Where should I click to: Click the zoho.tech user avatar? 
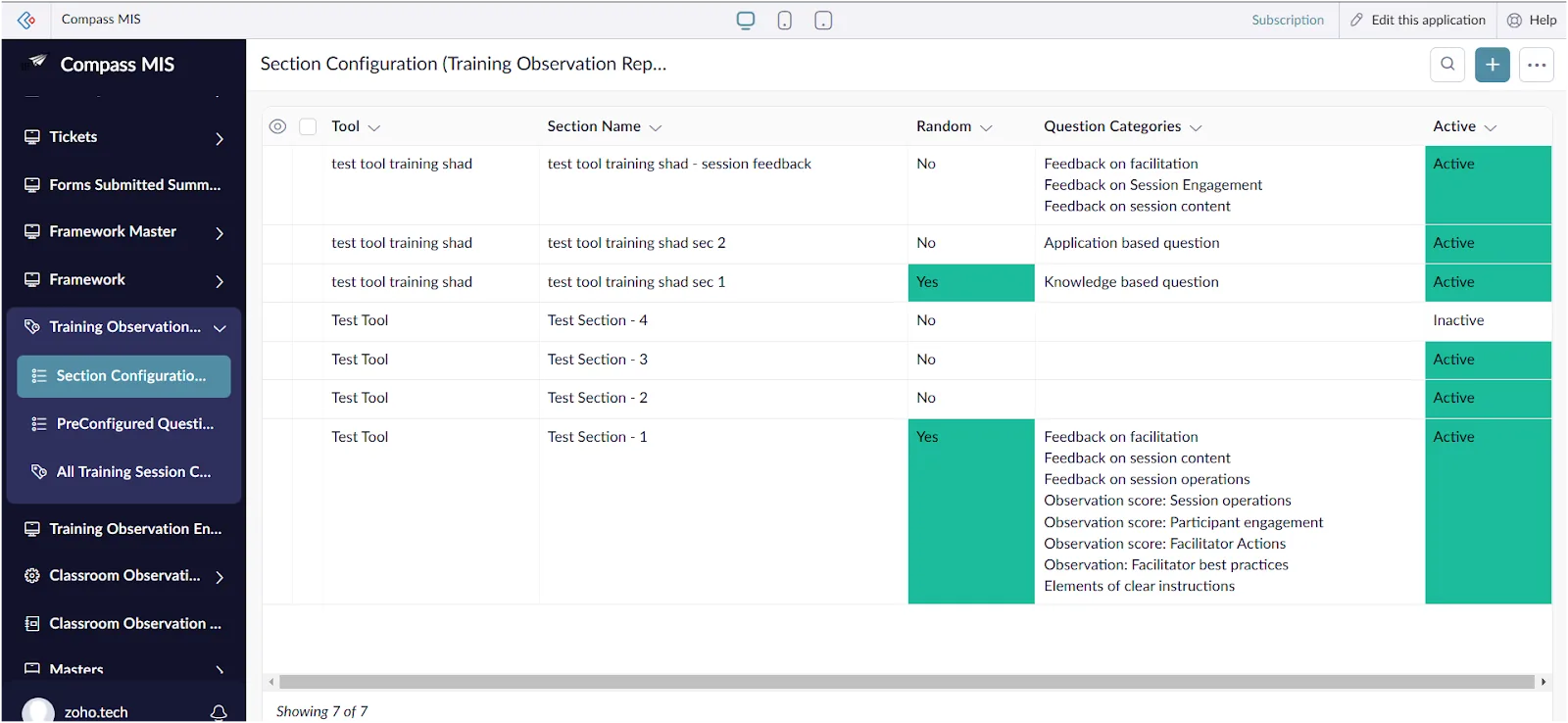point(38,711)
